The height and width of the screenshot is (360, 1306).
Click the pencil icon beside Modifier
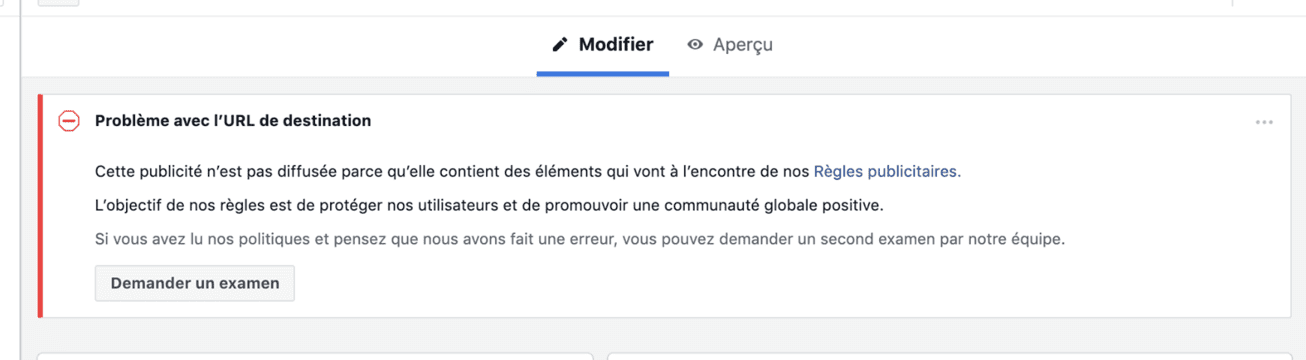tap(560, 45)
